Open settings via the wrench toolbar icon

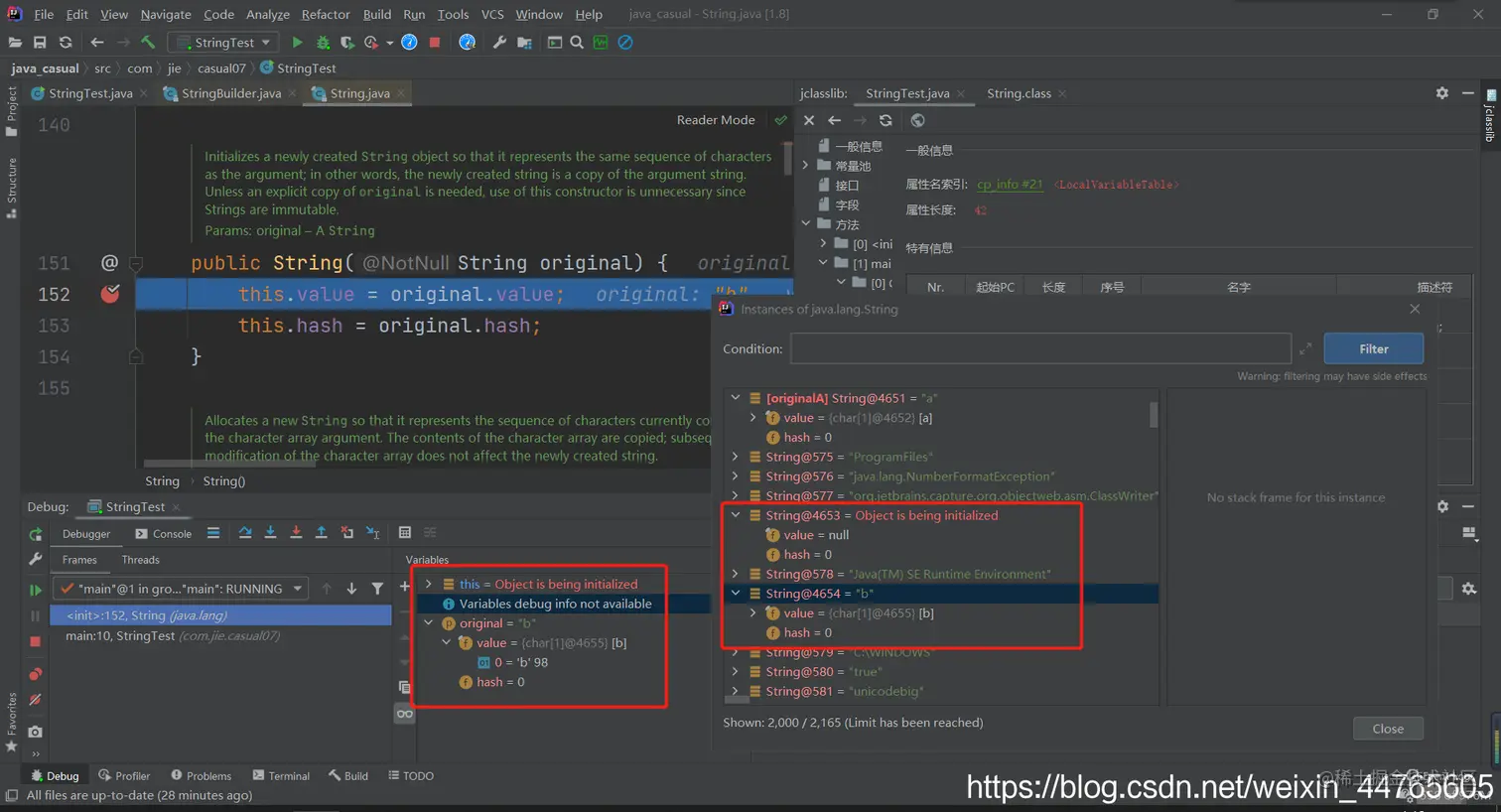pos(499,43)
